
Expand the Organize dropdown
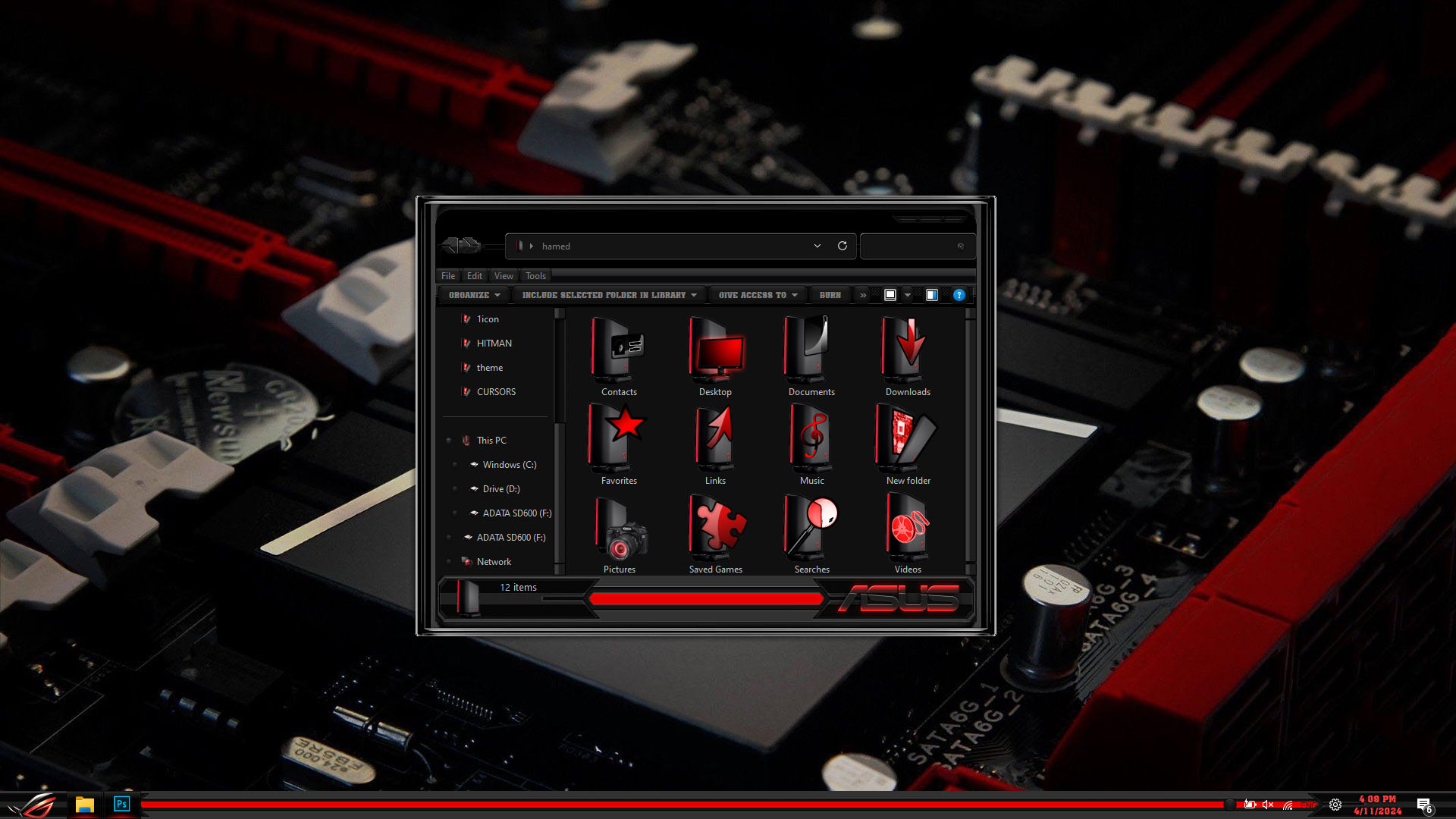(x=474, y=295)
